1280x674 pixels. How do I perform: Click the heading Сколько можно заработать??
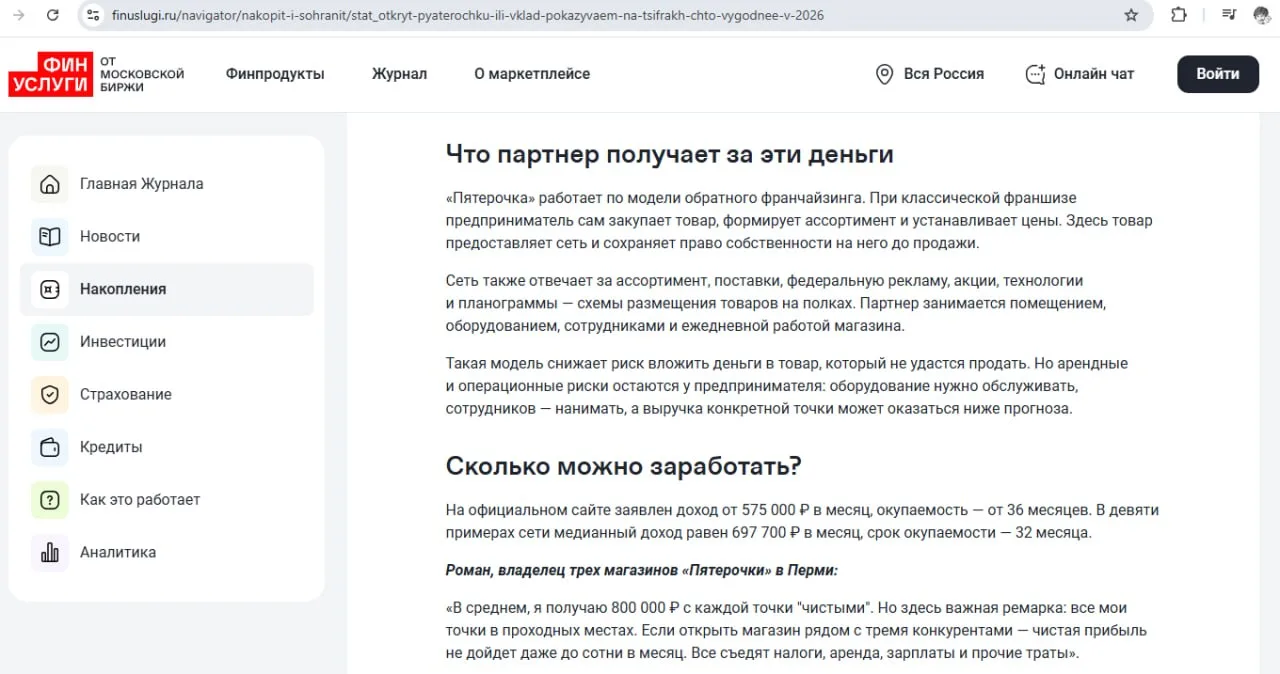point(624,466)
